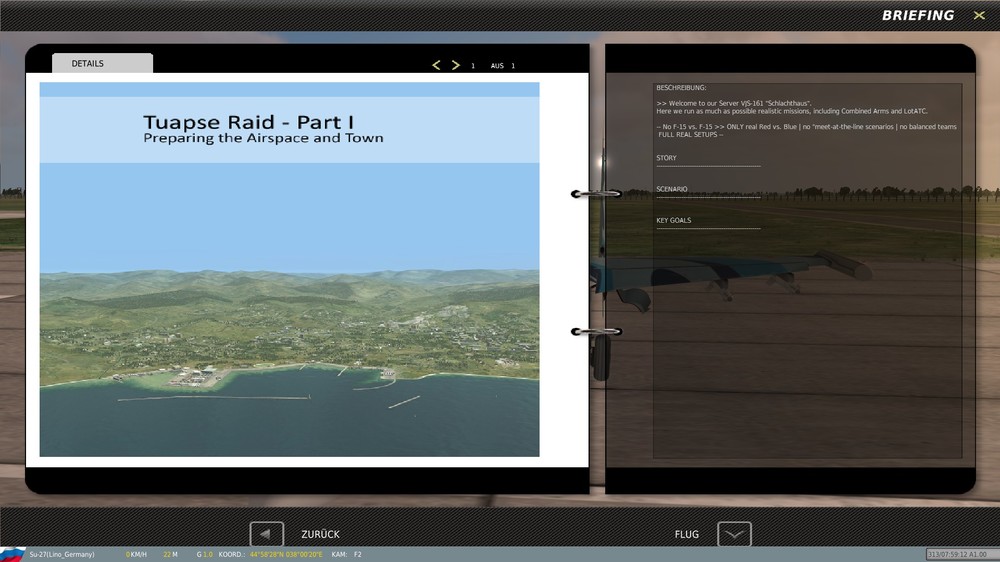Click the chevron button next to FLUG

coord(734,534)
